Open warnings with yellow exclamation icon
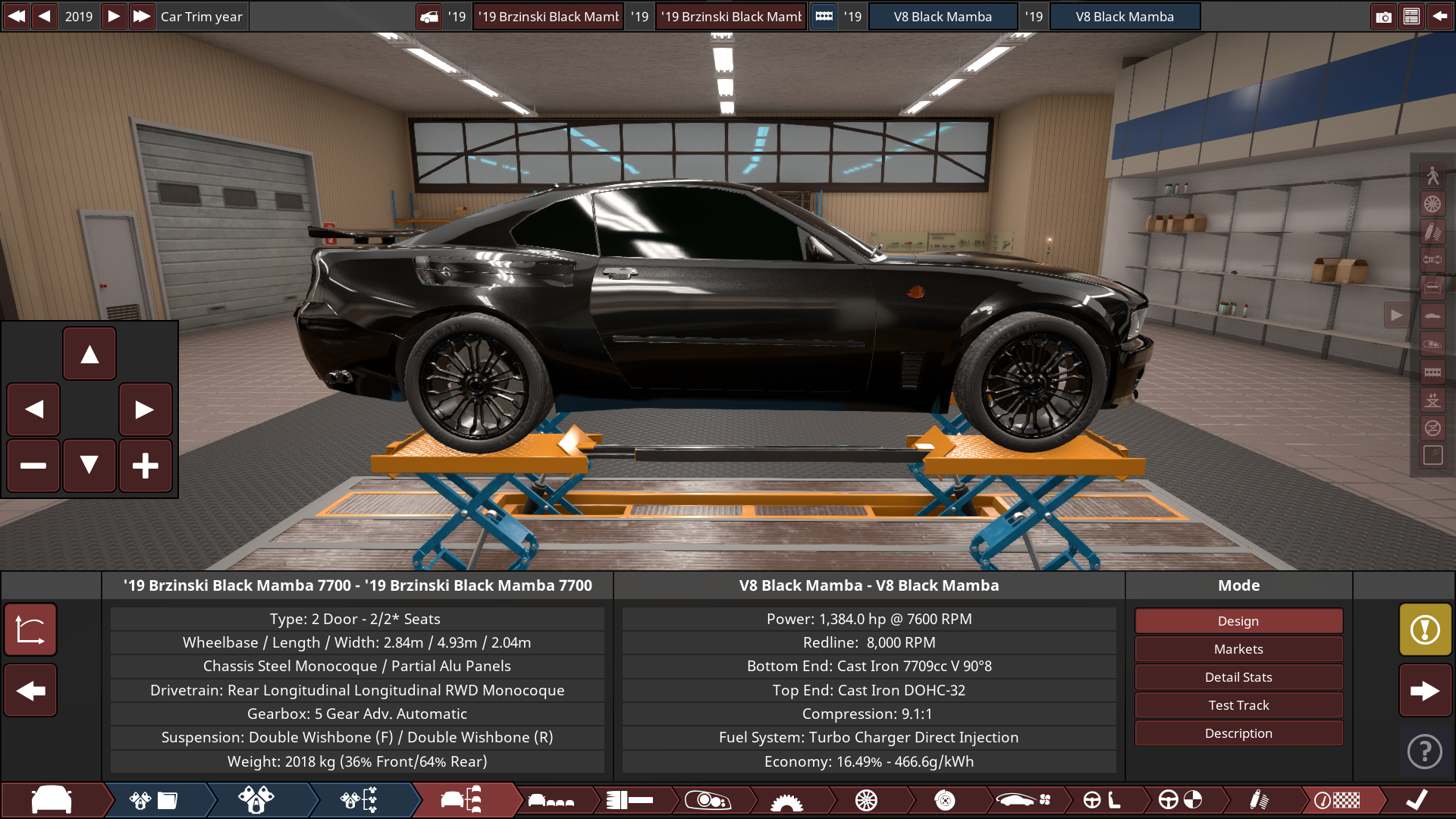This screenshot has height=819, width=1456. [x=1425, y=629]
